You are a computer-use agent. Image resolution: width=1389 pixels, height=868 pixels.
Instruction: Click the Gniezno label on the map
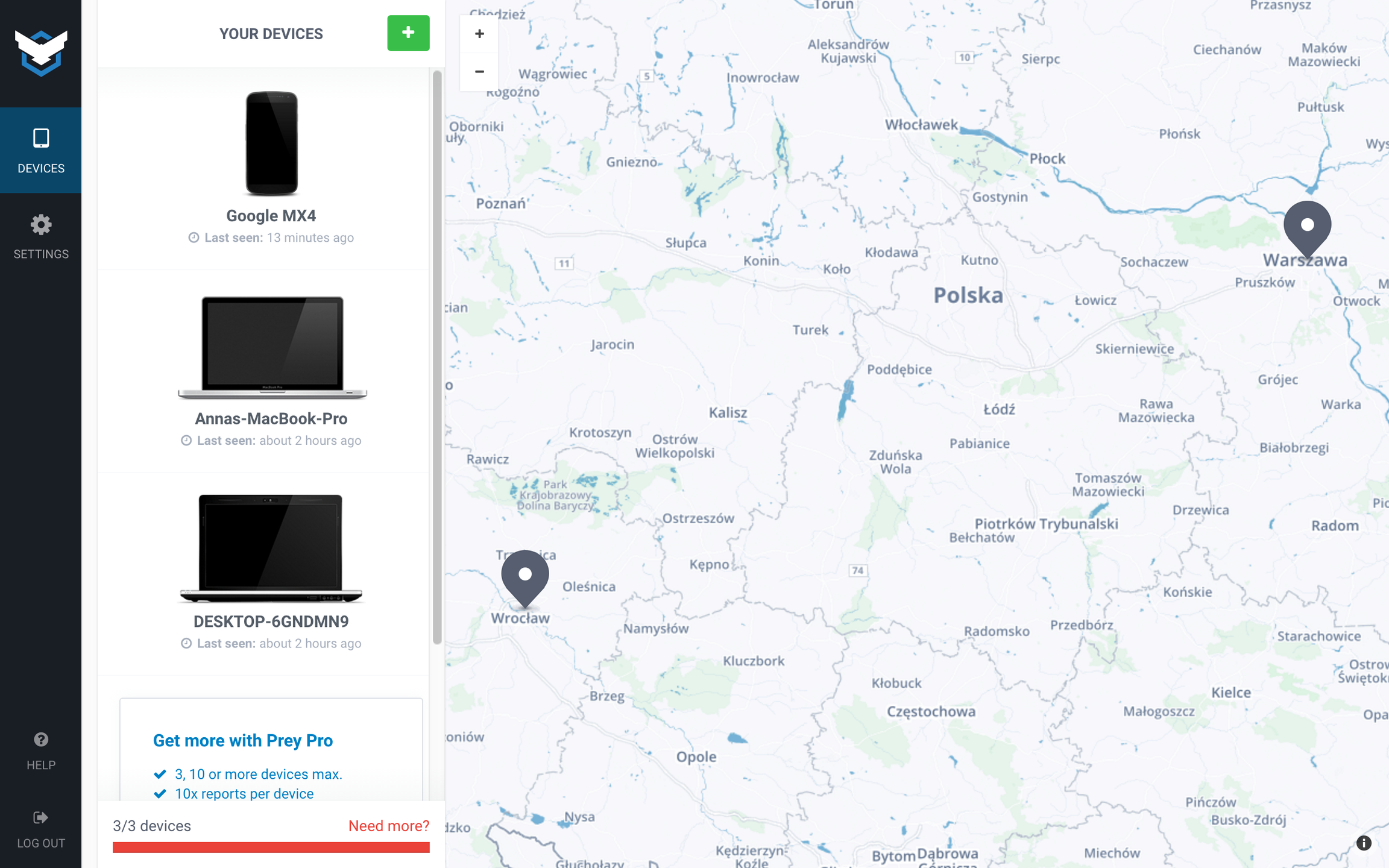(x=632, y=162)
